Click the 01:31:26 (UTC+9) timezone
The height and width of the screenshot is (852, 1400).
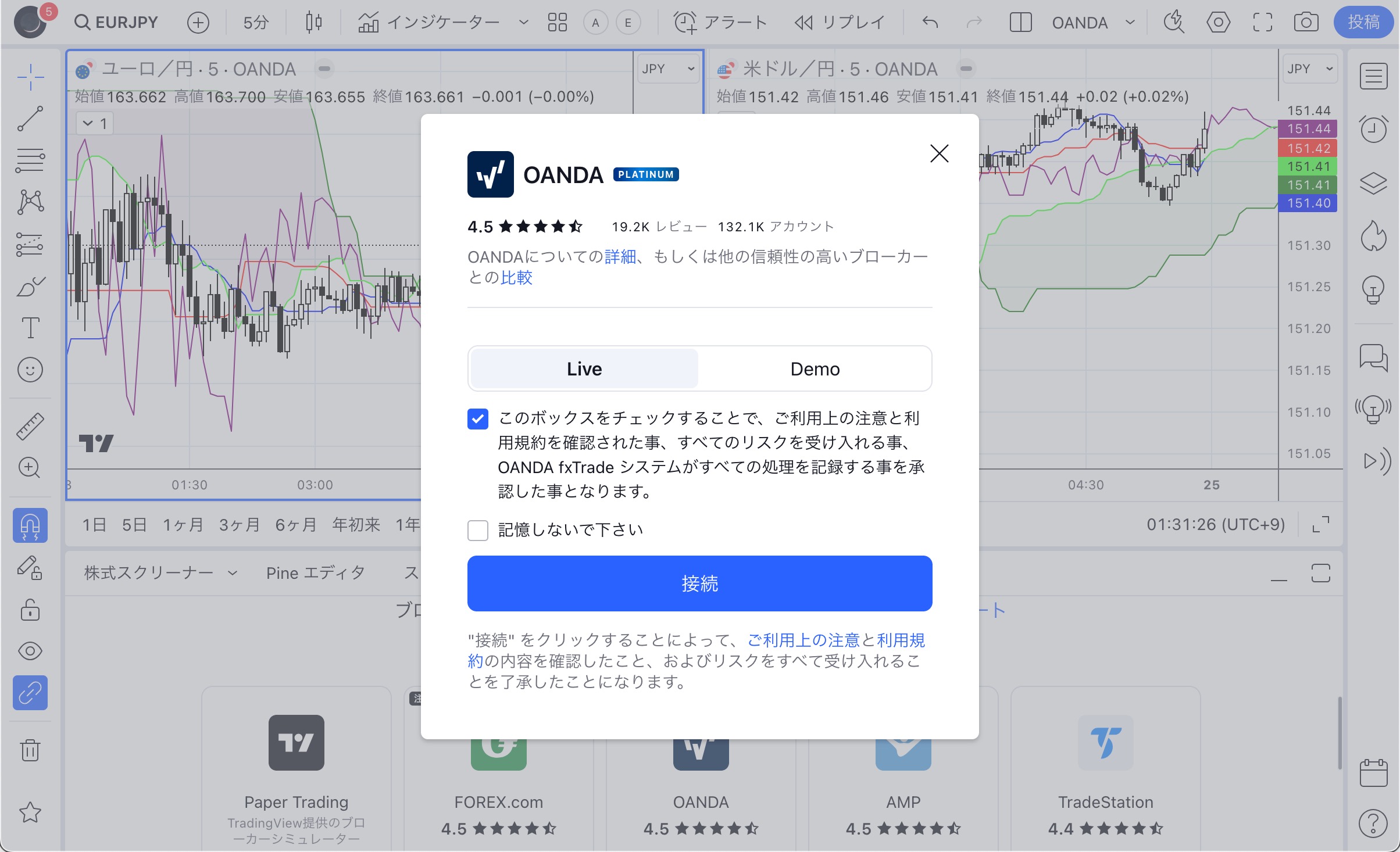coord(1215,525)
